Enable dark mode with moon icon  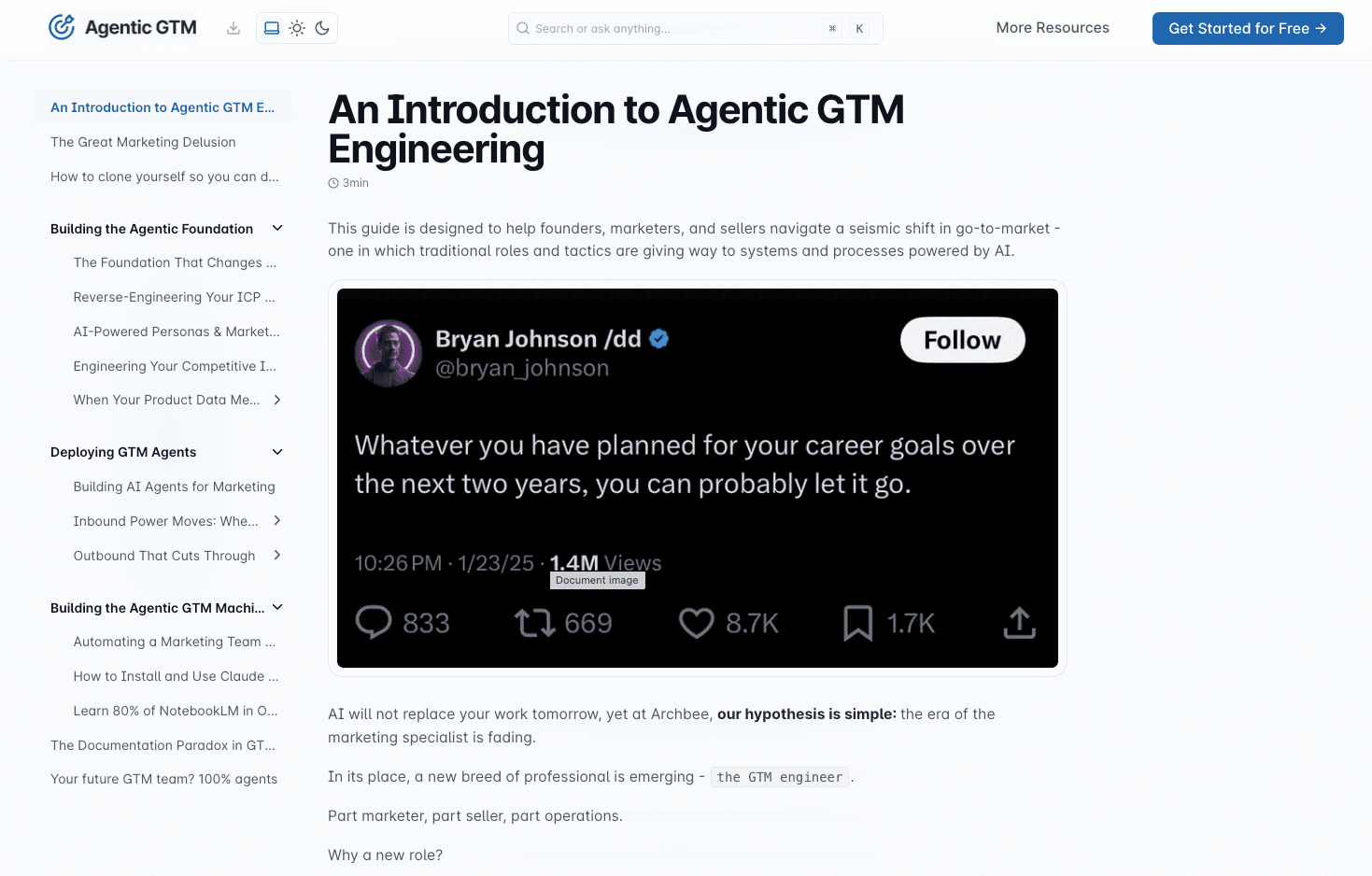[x=322, y=28]
